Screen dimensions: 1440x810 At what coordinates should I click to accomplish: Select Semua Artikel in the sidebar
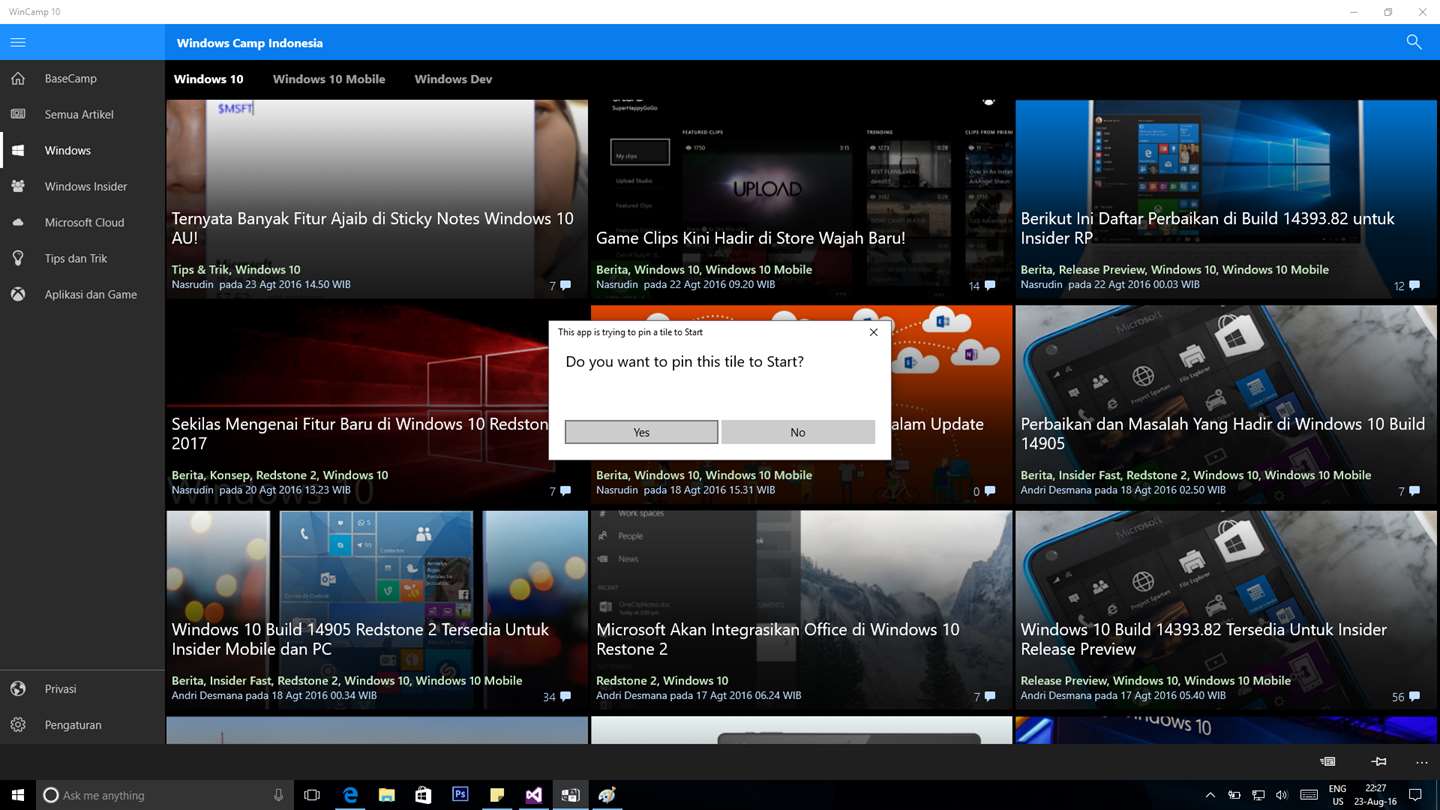click(82, 114)
